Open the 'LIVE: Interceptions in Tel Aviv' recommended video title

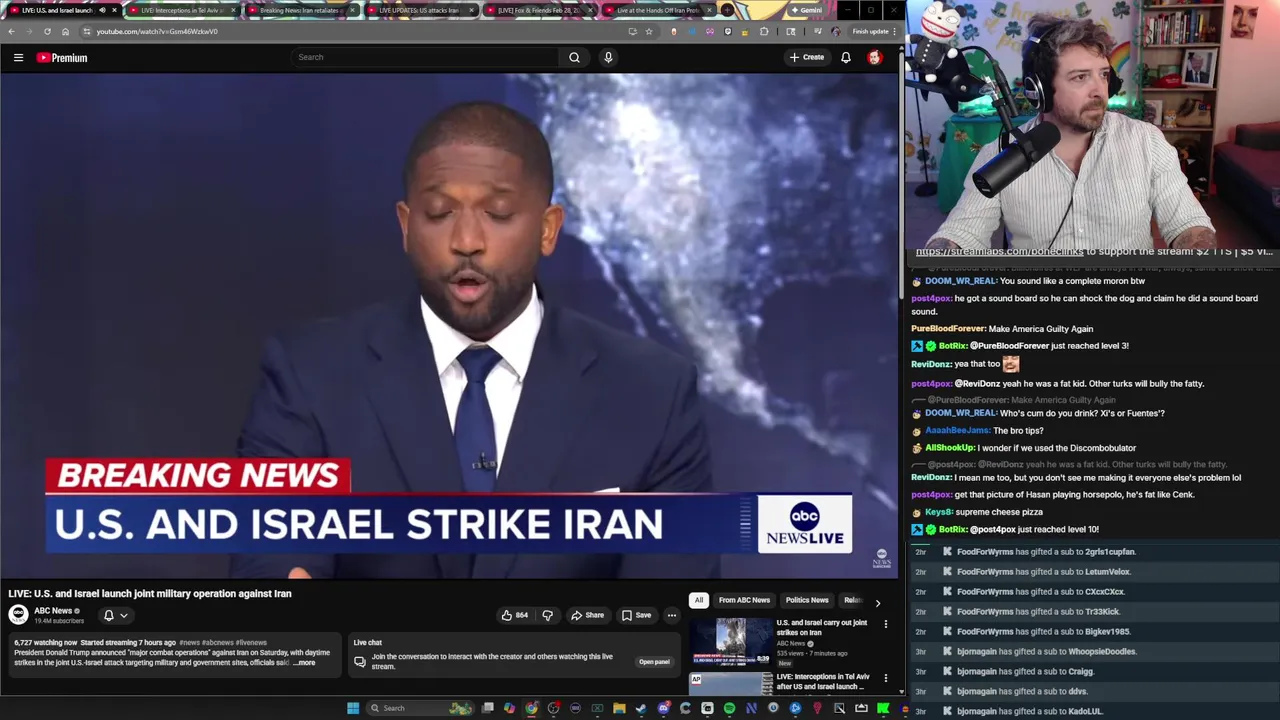(824, 682)
